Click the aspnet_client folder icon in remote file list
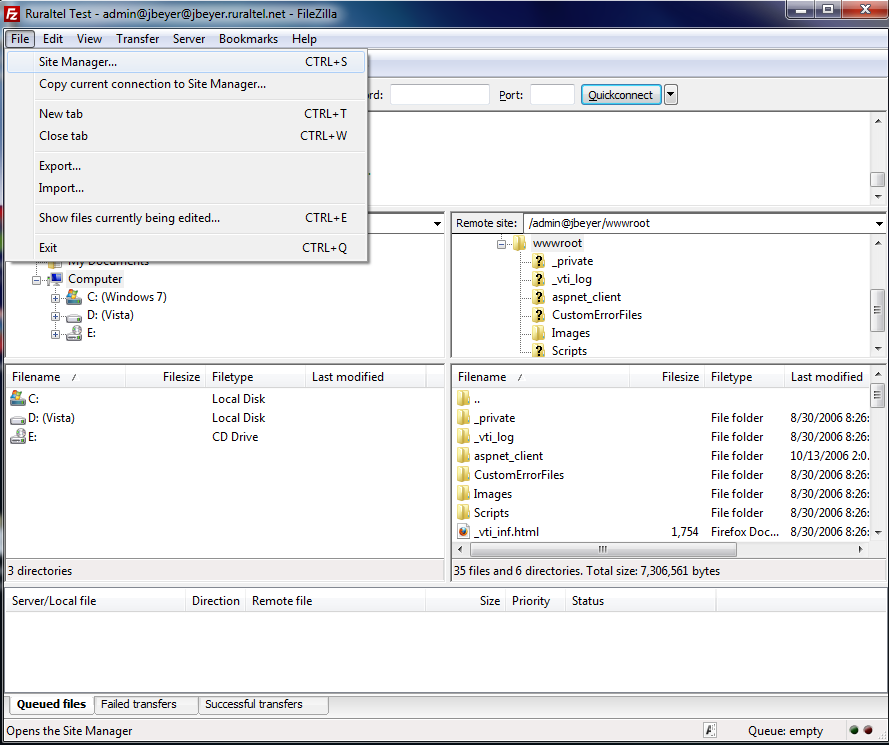 point(464,456)
